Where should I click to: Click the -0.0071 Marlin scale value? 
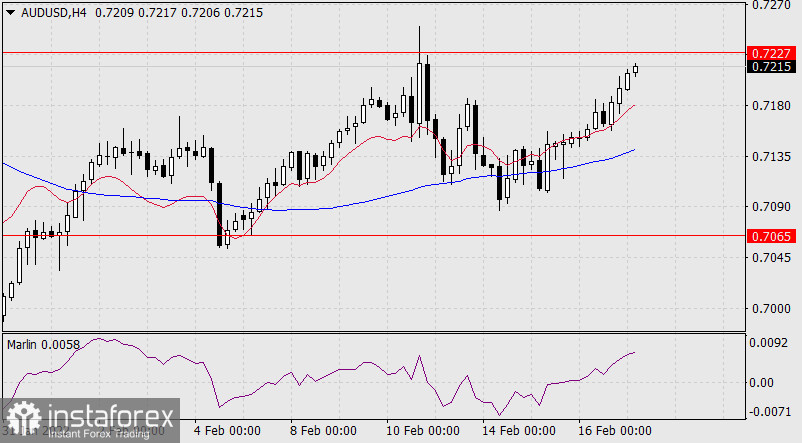pyautogui.click(x=769, y=411)
